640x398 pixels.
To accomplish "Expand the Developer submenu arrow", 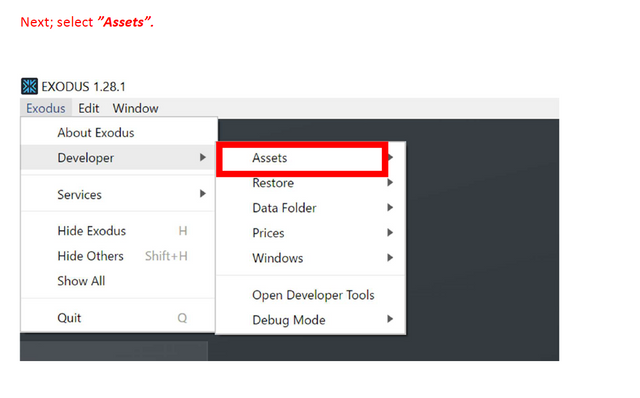I will (x=203, y=157).
